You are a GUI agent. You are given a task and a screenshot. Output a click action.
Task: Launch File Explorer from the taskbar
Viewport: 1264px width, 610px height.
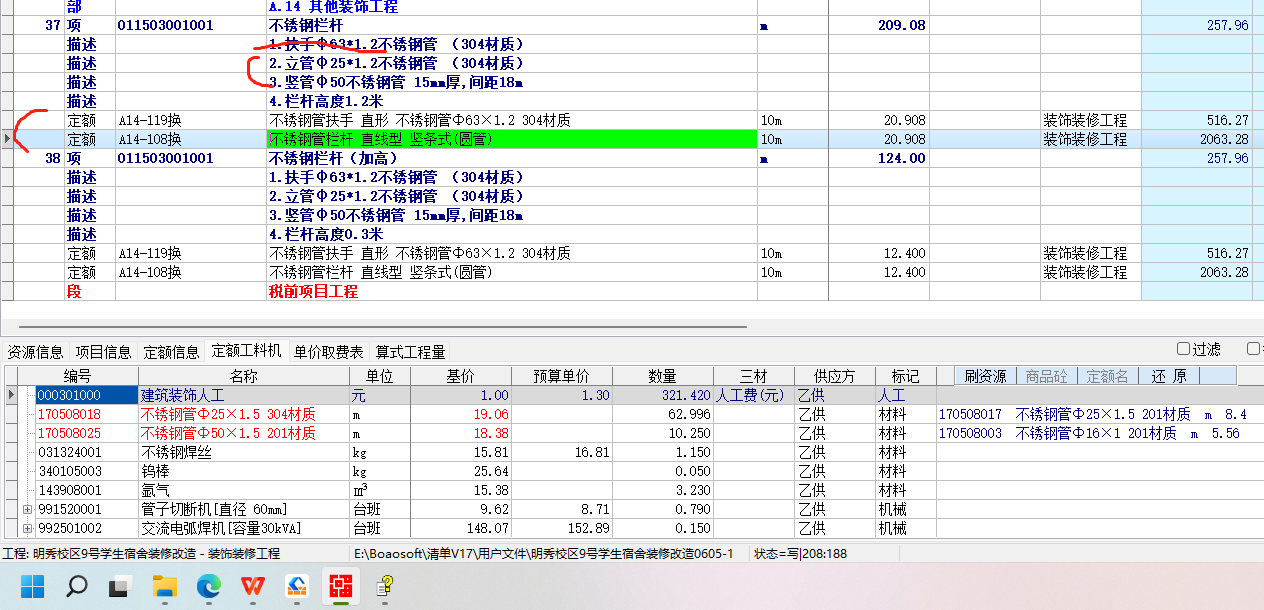(164, 587)
